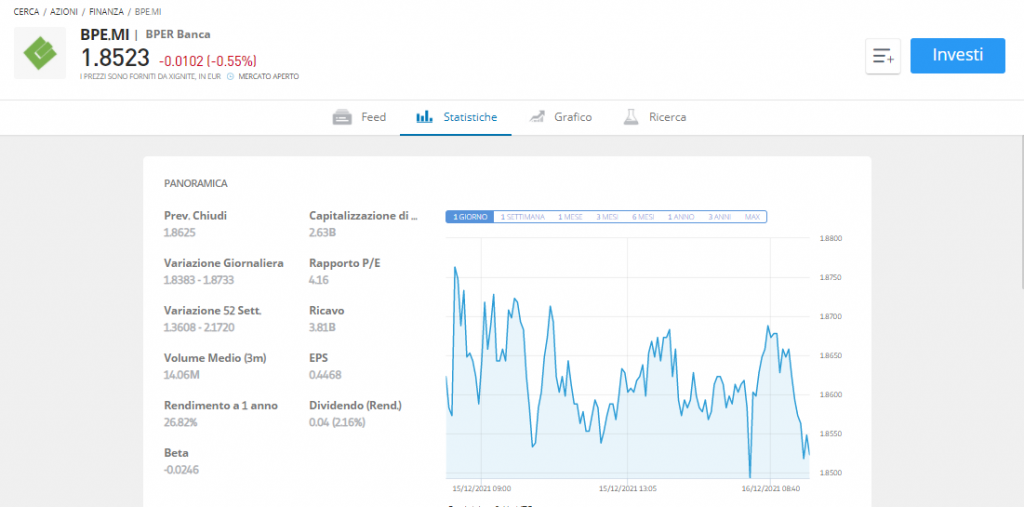Image resolution: width=1024 pixels, height=507 pixels.
Task: Click the chart axis label 15/12/2021 13:05
Action: [627, 488]
